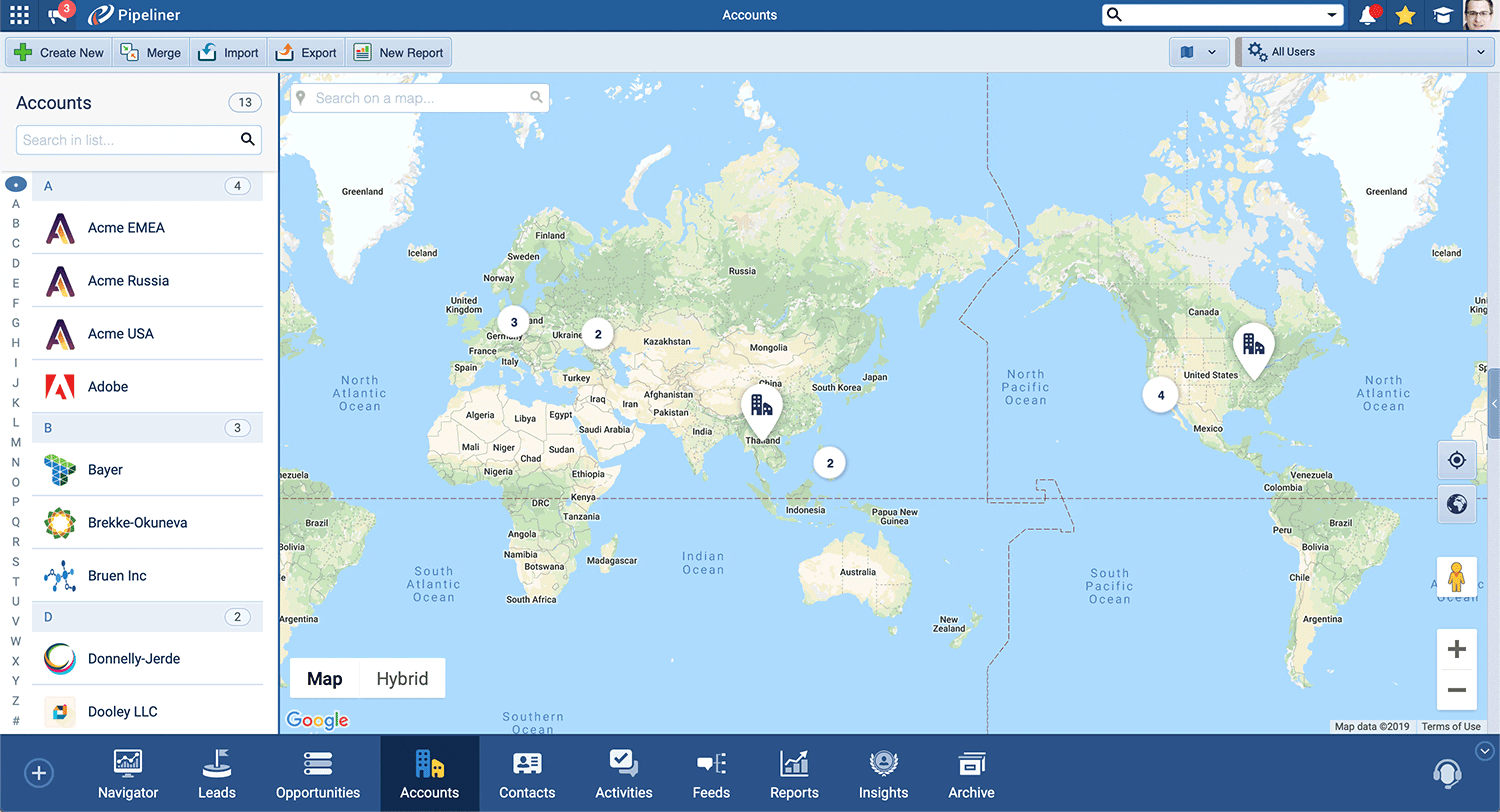Switch to the Opportunities tab
The width and height of the screenshot is (1500, 812).
click(318, 773)
